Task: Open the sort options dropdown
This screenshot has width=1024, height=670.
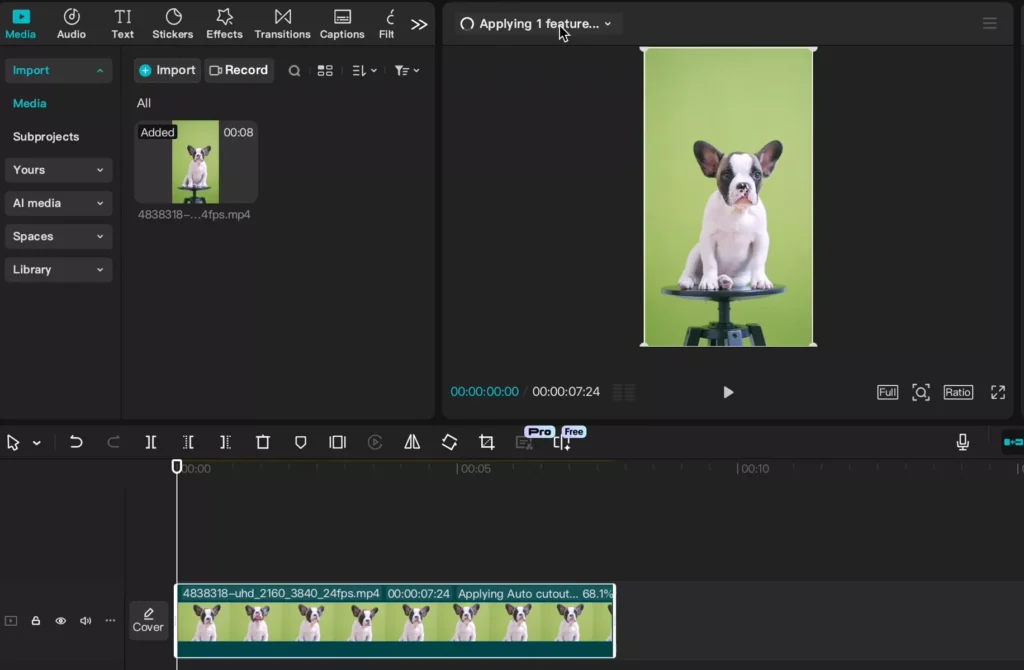Action: pyautogui.click(x=364, y=71)
